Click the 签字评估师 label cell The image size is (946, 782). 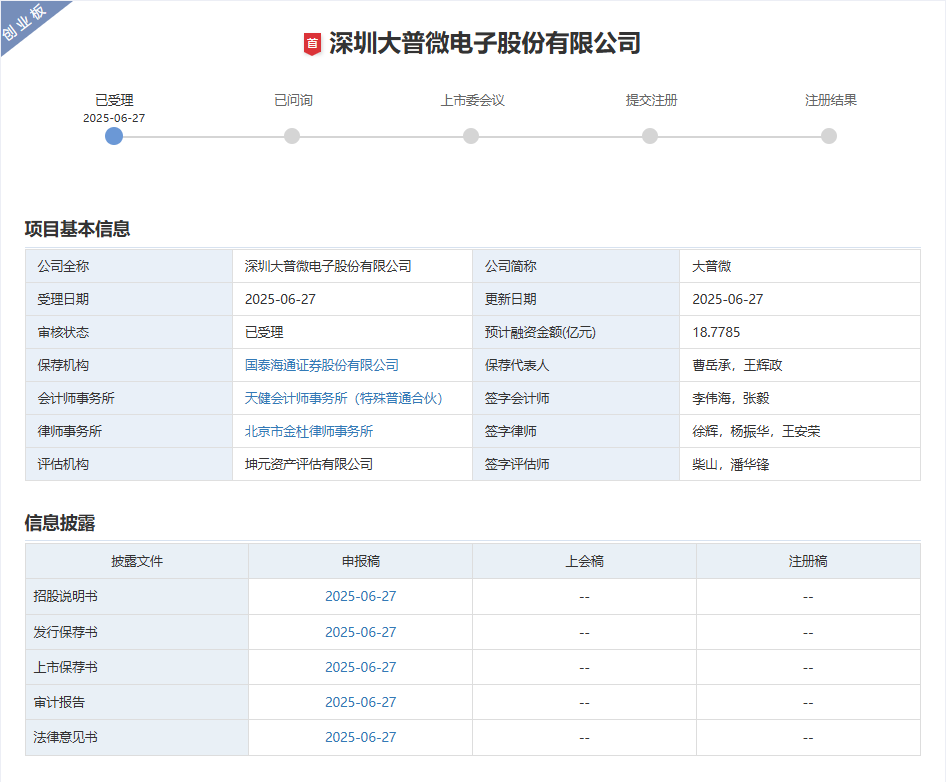point(576,464)
